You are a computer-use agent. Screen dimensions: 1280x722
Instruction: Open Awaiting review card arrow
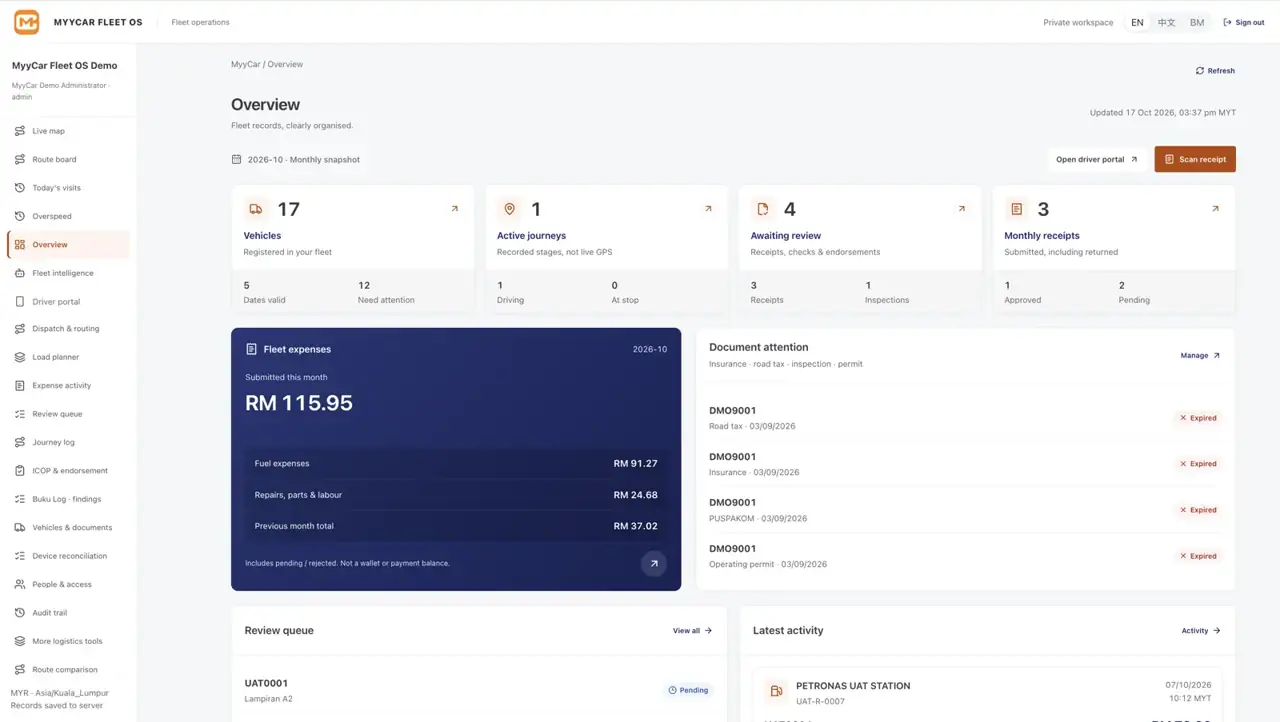coord(962,209)
